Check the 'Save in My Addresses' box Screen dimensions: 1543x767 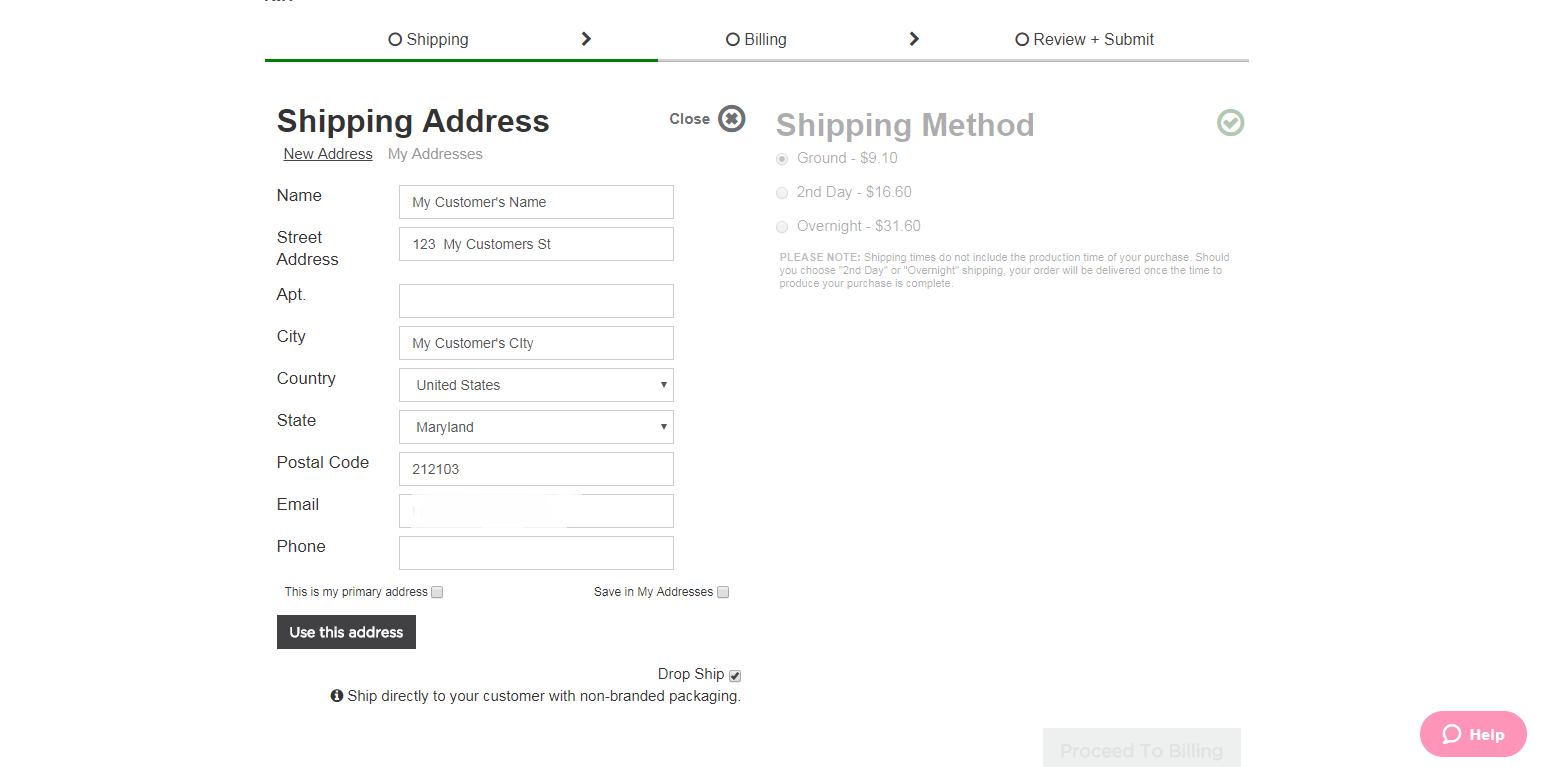(723, 592)
